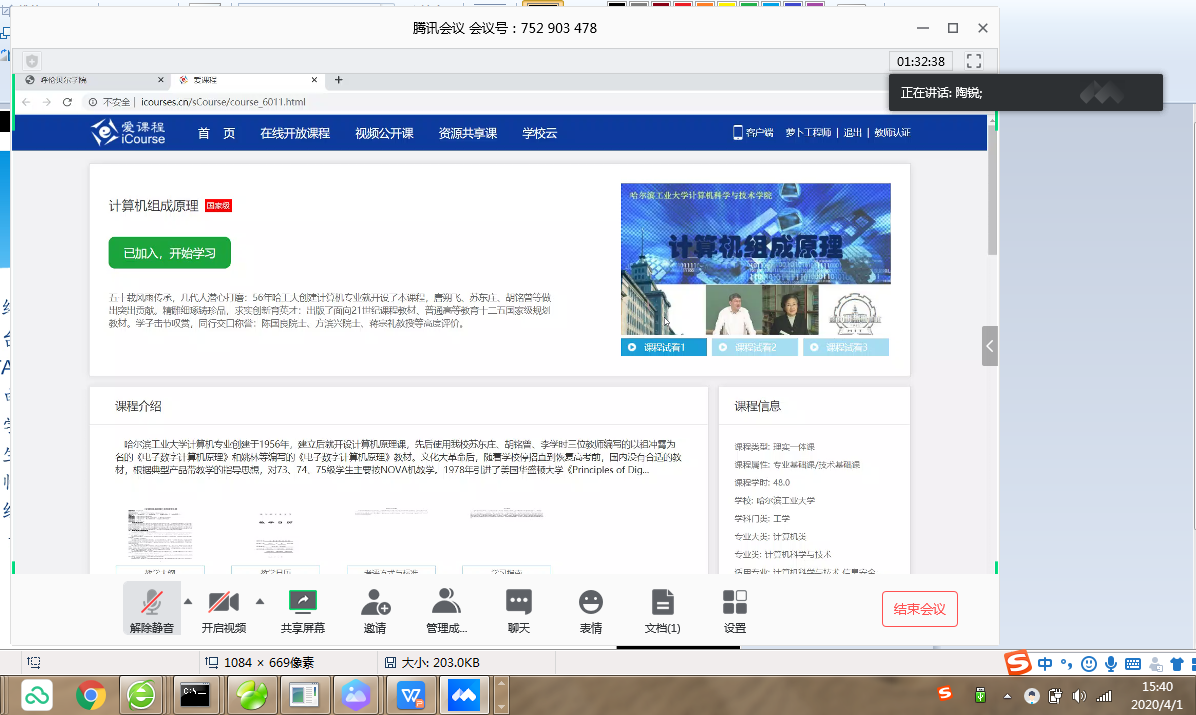Open 管理成员 member management icon
This screenshot has height=715, width=1196.
[446, 610]
